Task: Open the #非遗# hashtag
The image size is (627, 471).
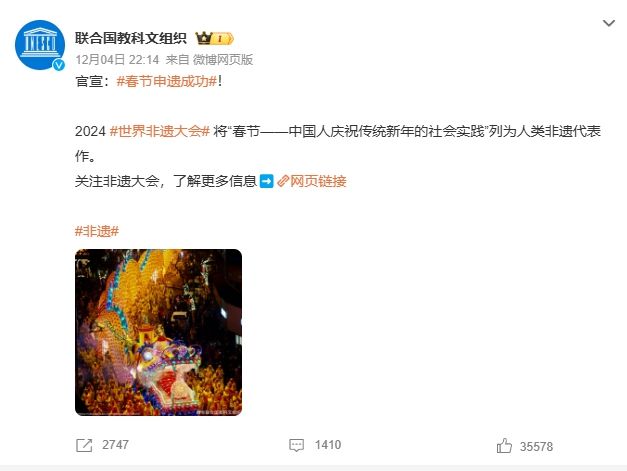Action: tap(97, 231)
